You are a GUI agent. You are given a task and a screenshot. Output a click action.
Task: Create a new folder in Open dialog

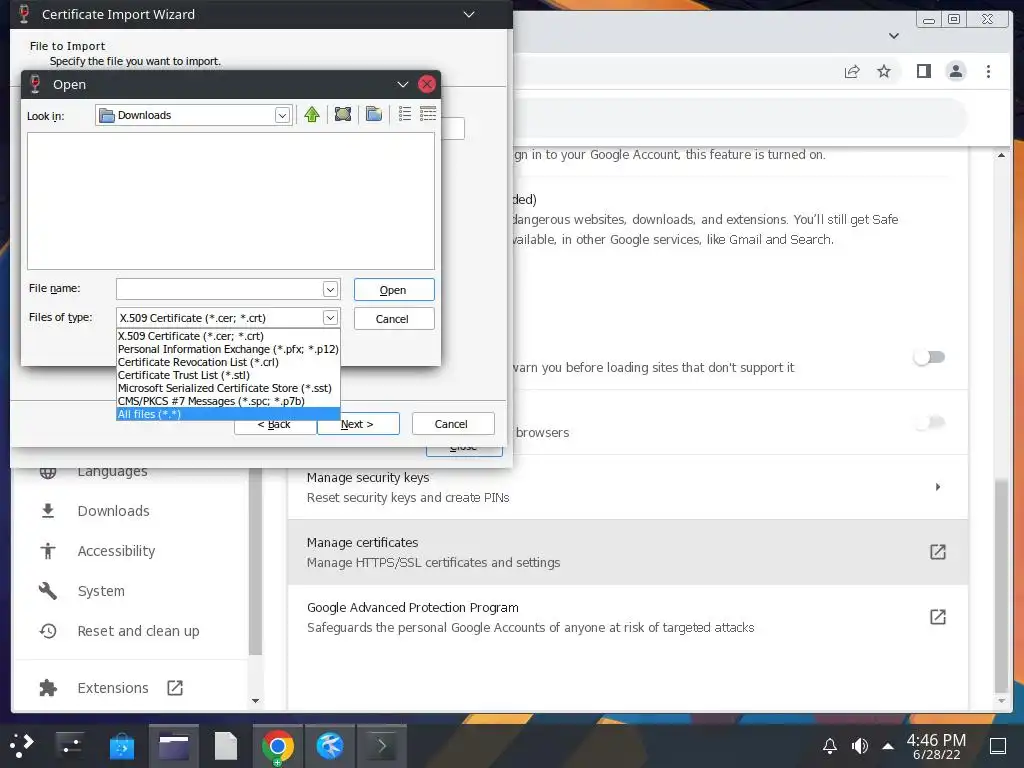374,114
